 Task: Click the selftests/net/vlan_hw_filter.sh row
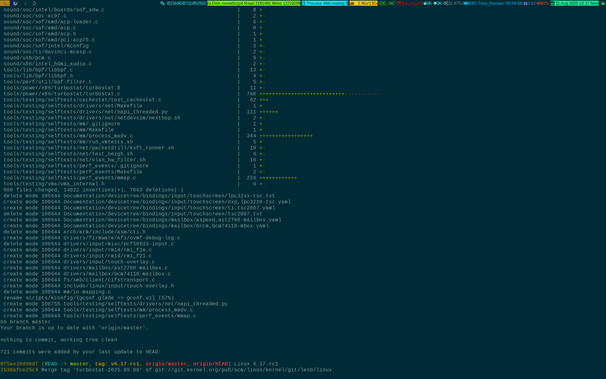pyautogui.click(x=133, y=160)
